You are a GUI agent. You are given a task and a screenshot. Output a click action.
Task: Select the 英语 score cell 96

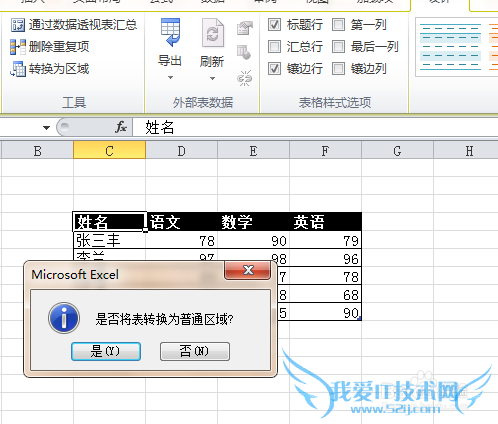(326, 258)
